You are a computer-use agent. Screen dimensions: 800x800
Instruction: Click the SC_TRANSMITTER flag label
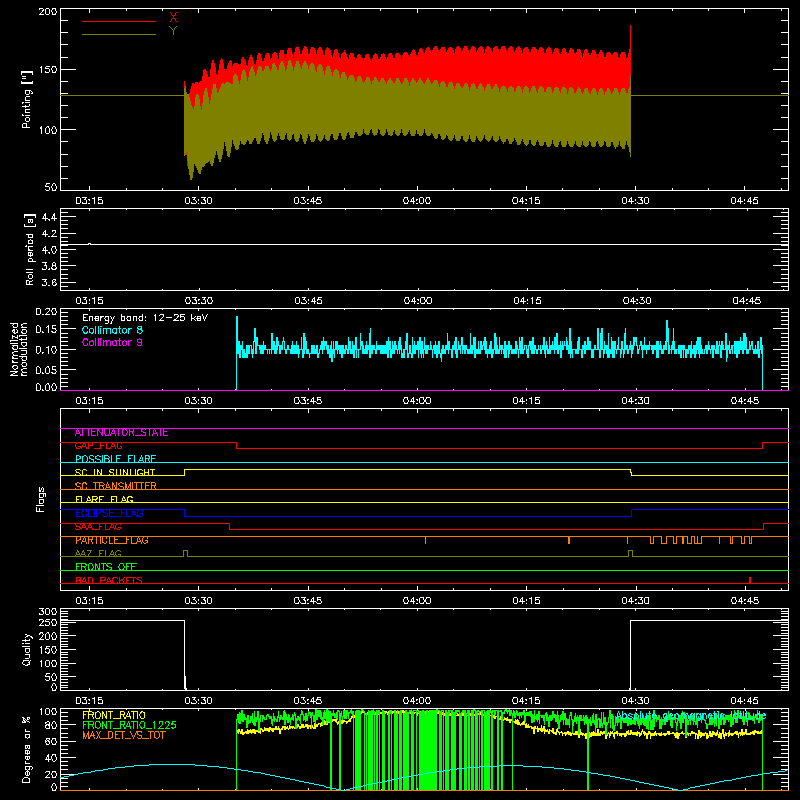pos(115,486)
